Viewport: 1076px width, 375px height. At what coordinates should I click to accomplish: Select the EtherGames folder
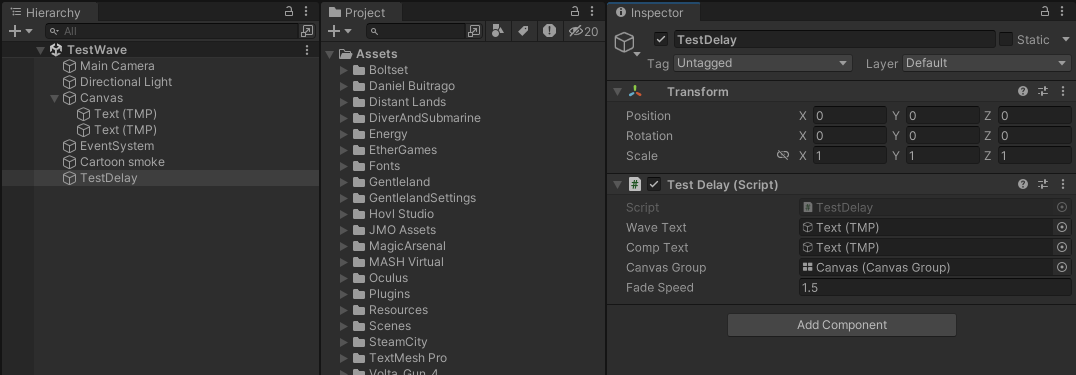pos(394,150)
